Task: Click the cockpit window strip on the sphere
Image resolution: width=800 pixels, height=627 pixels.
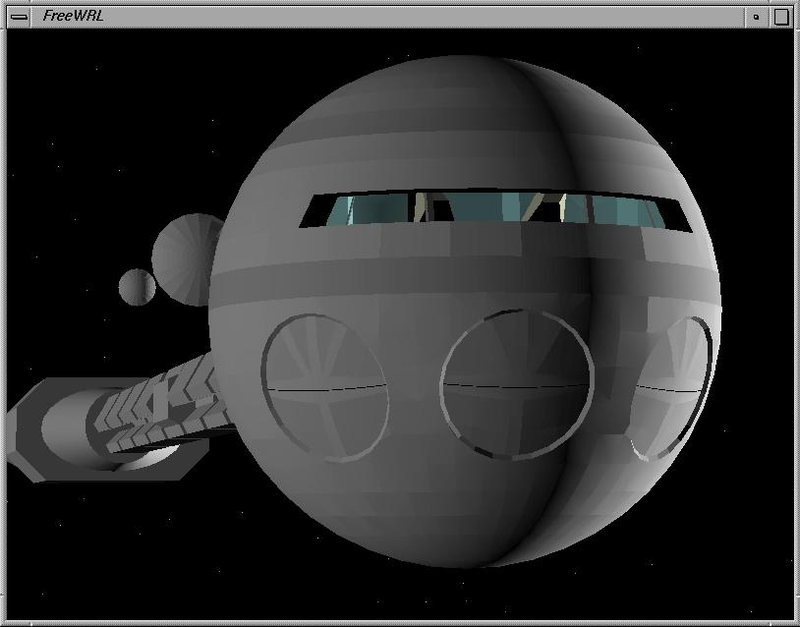Action: [495, 210]
